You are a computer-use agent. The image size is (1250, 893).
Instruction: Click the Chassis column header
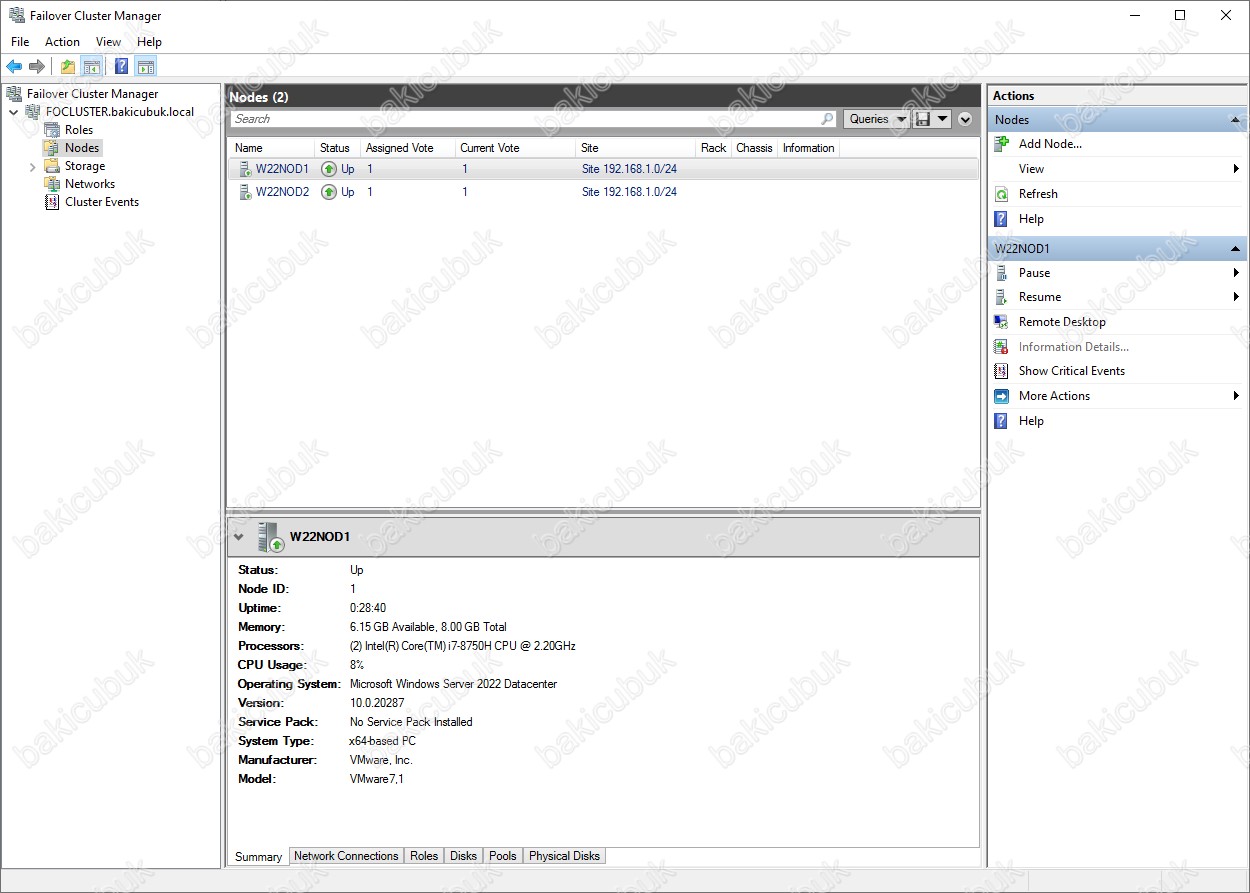[754, 148]
